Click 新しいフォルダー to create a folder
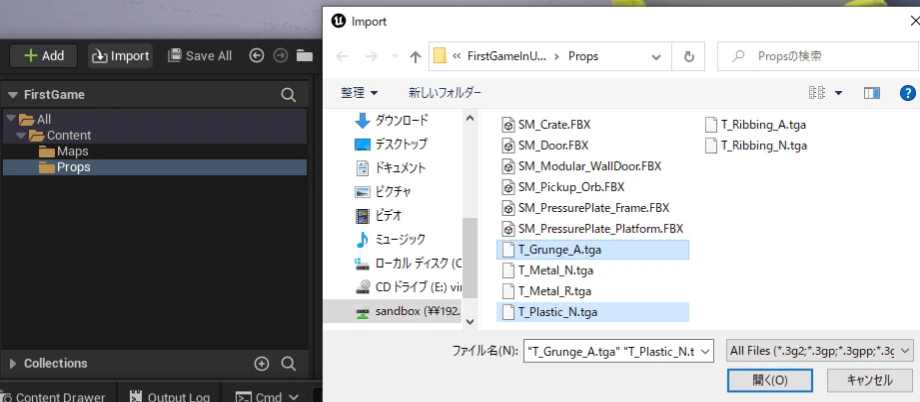Viewport: 920px width, 402px height. [445, 93]
